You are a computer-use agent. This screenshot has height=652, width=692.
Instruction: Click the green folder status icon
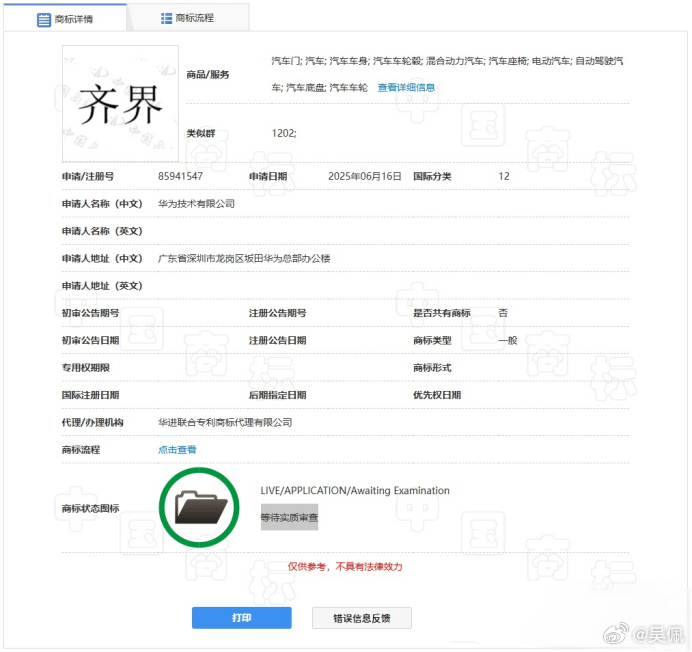[199, 508]
